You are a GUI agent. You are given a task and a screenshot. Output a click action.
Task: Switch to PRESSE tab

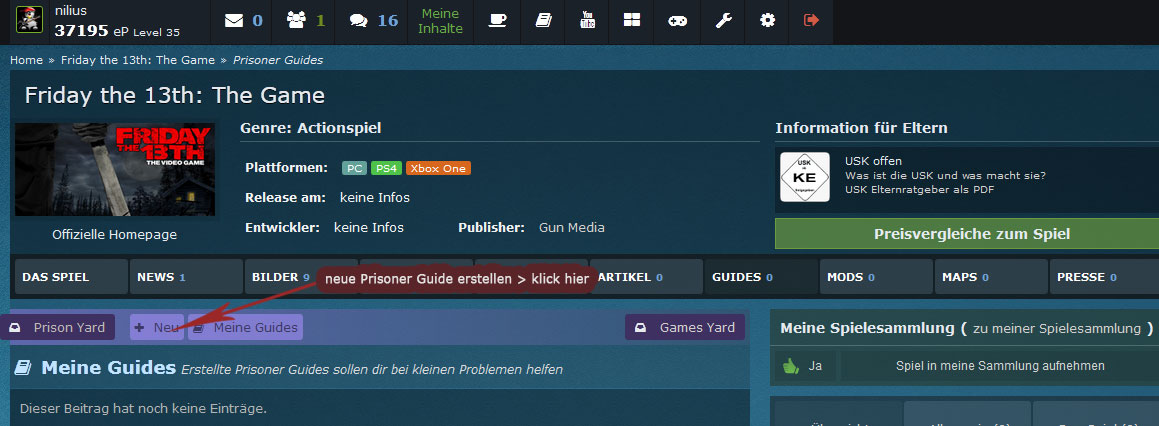[x=1104, y=277]
